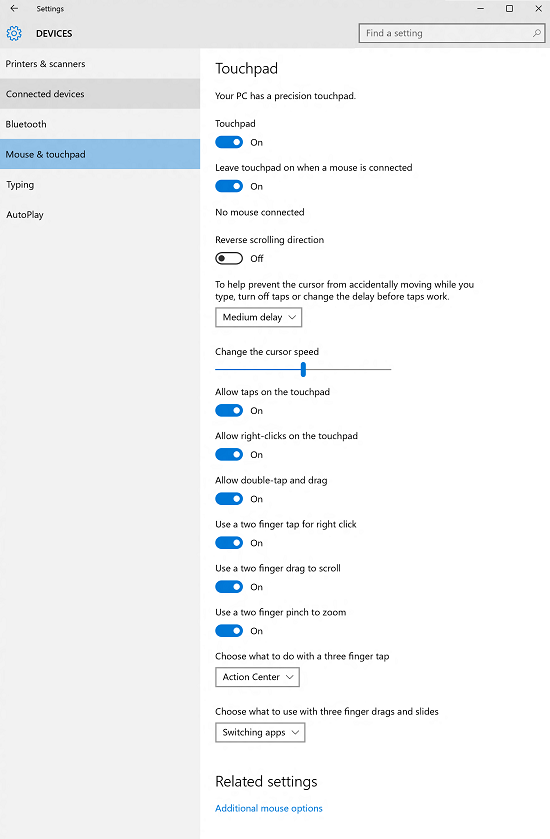Toggle two finger pinch to zoom
The image size is (550, 839).
[x=229, y=631]
